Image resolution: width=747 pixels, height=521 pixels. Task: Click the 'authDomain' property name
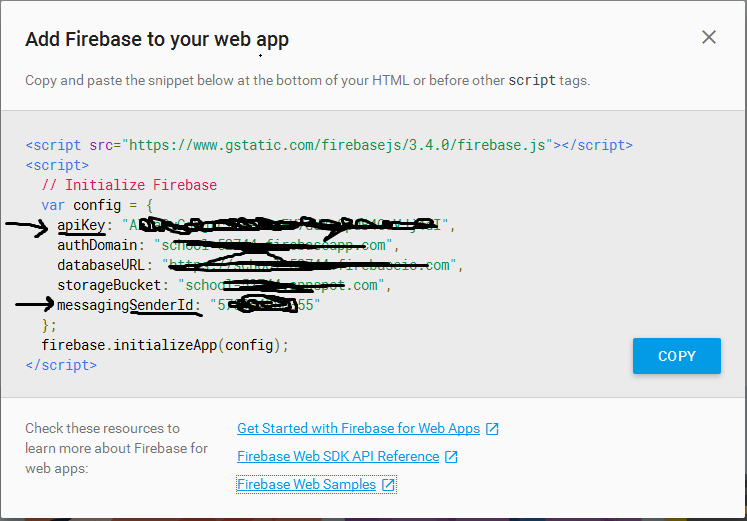click(x=97, y=245)
